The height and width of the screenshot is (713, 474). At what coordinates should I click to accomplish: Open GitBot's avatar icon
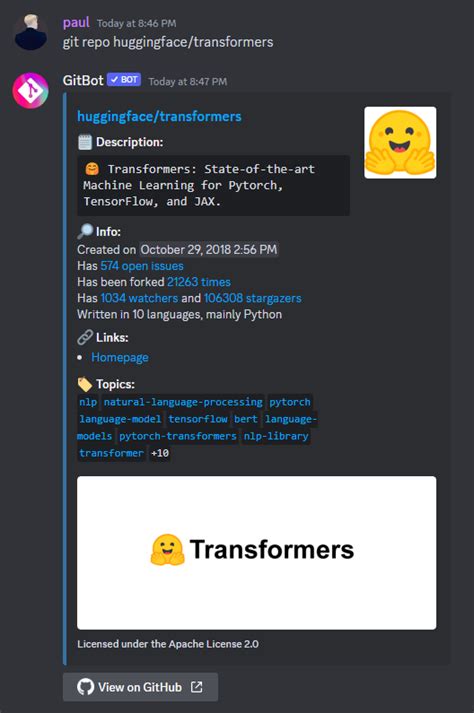pos(30,90)
